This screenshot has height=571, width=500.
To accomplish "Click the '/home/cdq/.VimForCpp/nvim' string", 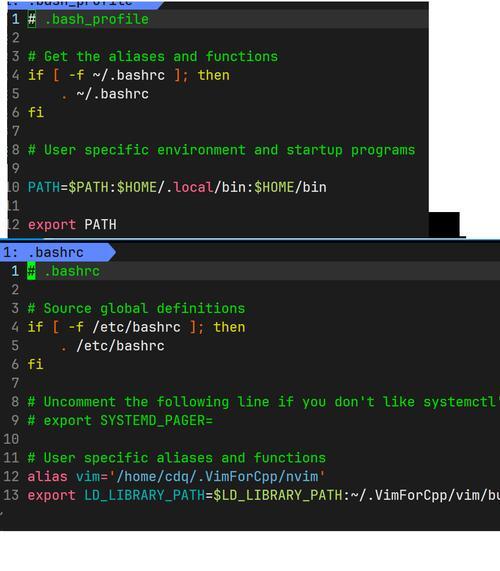I will [x=217, y=476].
